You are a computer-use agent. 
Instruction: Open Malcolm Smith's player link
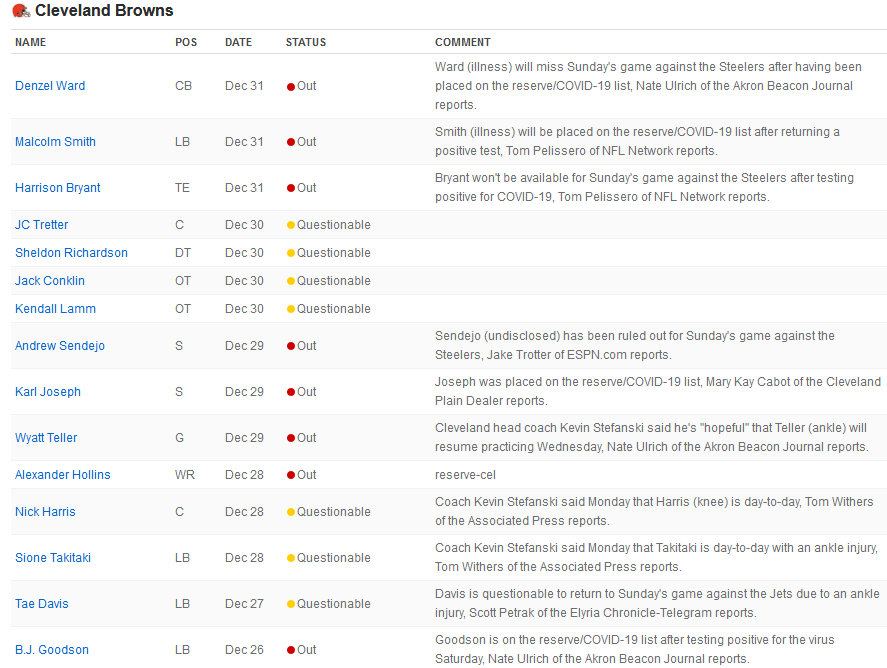(x=55, y=142)
